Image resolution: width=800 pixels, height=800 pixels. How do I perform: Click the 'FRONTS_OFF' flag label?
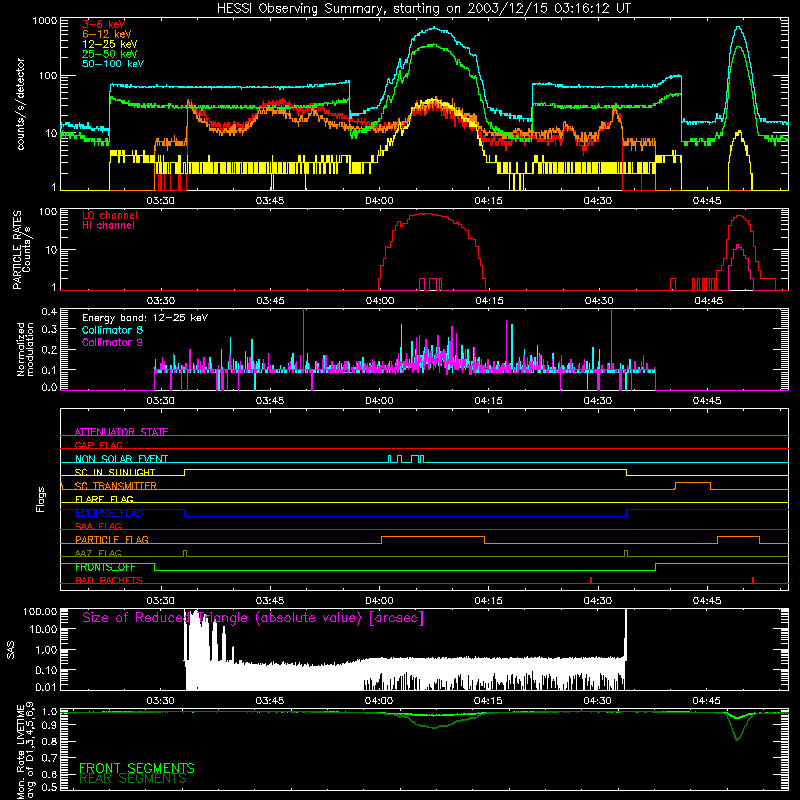click(105, 567)
